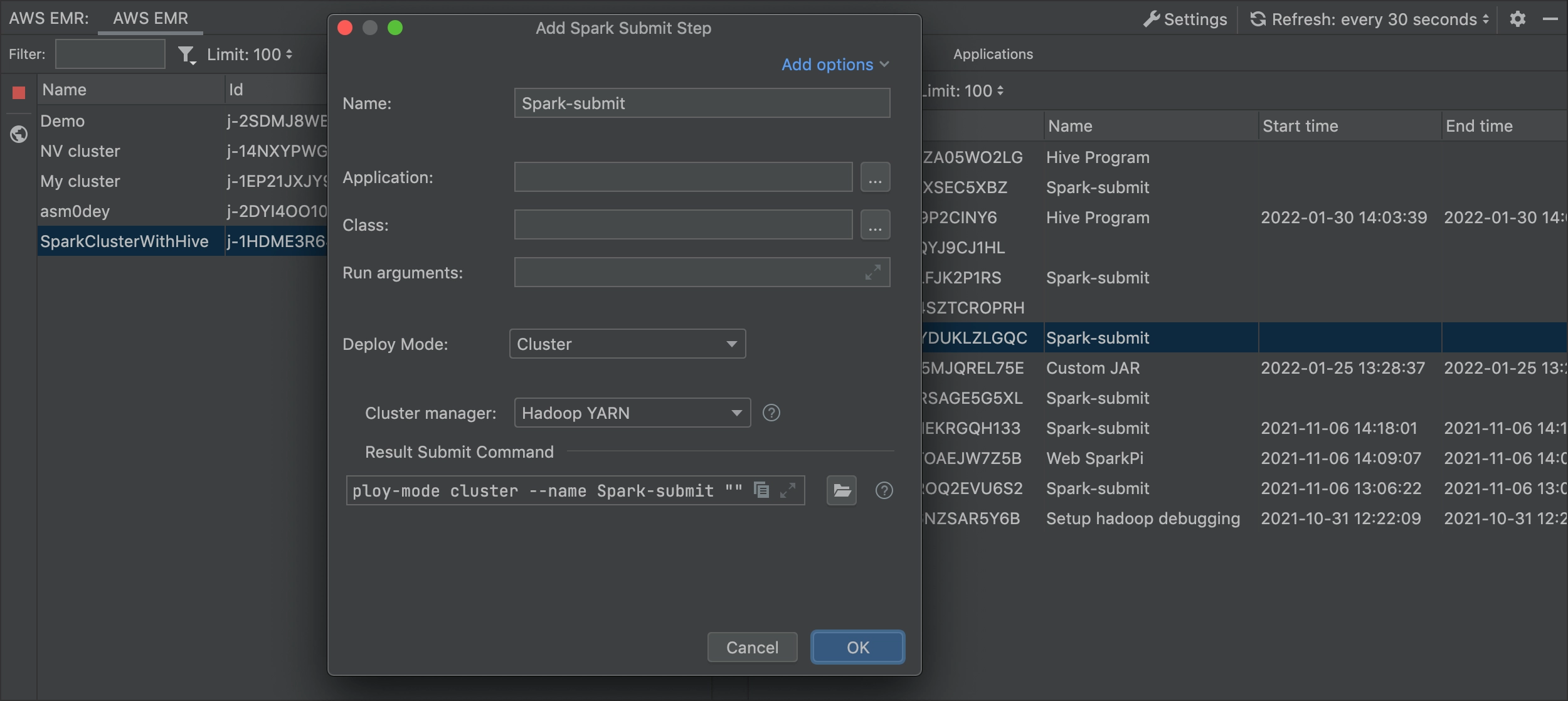The image size is (1568, 701).
Task: Browse for Application with ellipsis button
Action: coord(875,177)
